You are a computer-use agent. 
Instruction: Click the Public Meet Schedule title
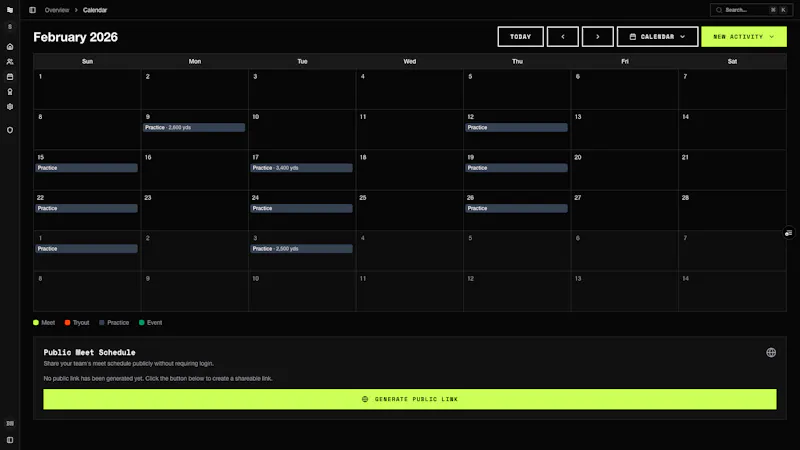click(x=89, y=353)
